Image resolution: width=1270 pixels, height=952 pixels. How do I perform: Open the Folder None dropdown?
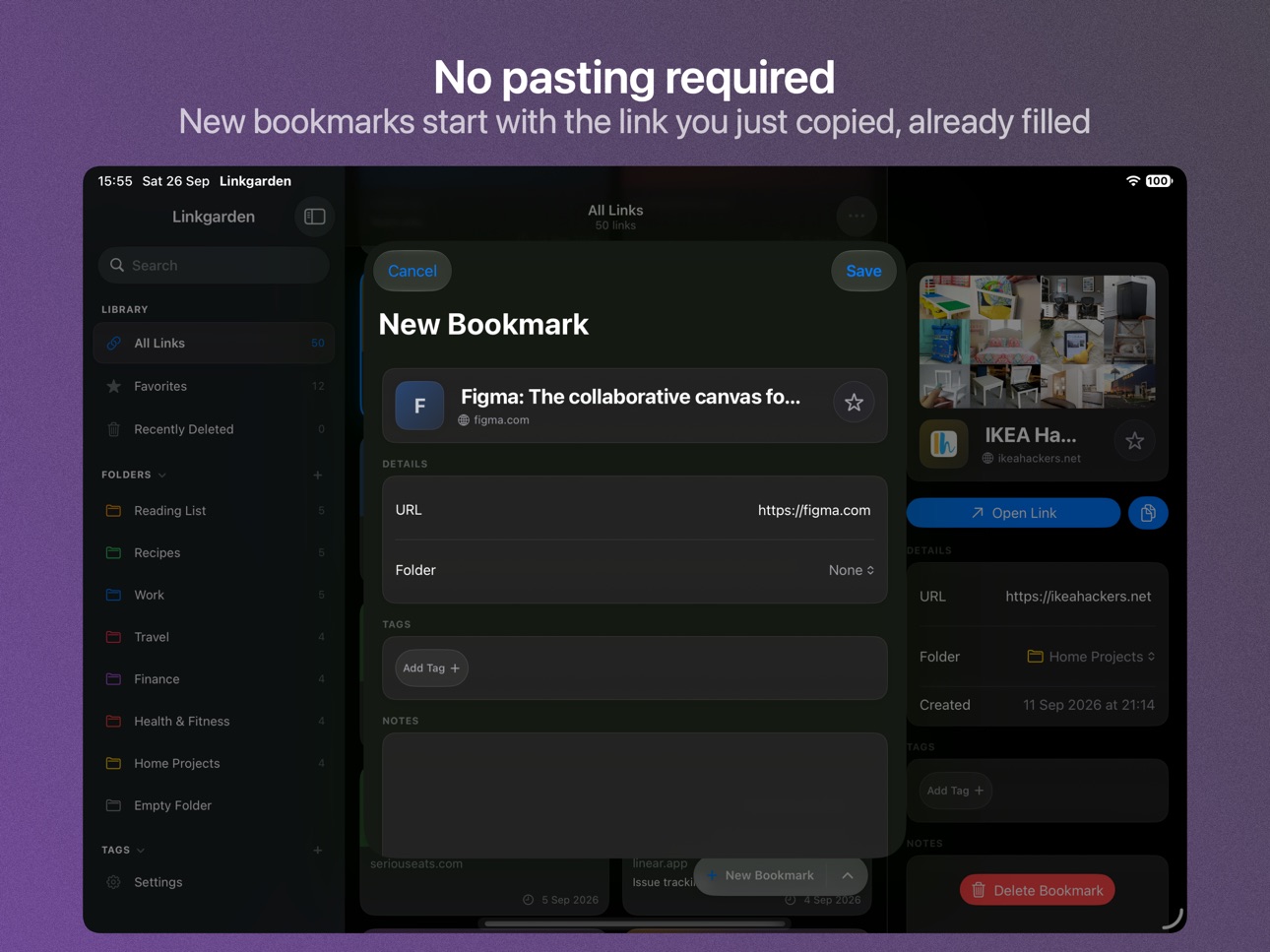click(x=852, y=570)
